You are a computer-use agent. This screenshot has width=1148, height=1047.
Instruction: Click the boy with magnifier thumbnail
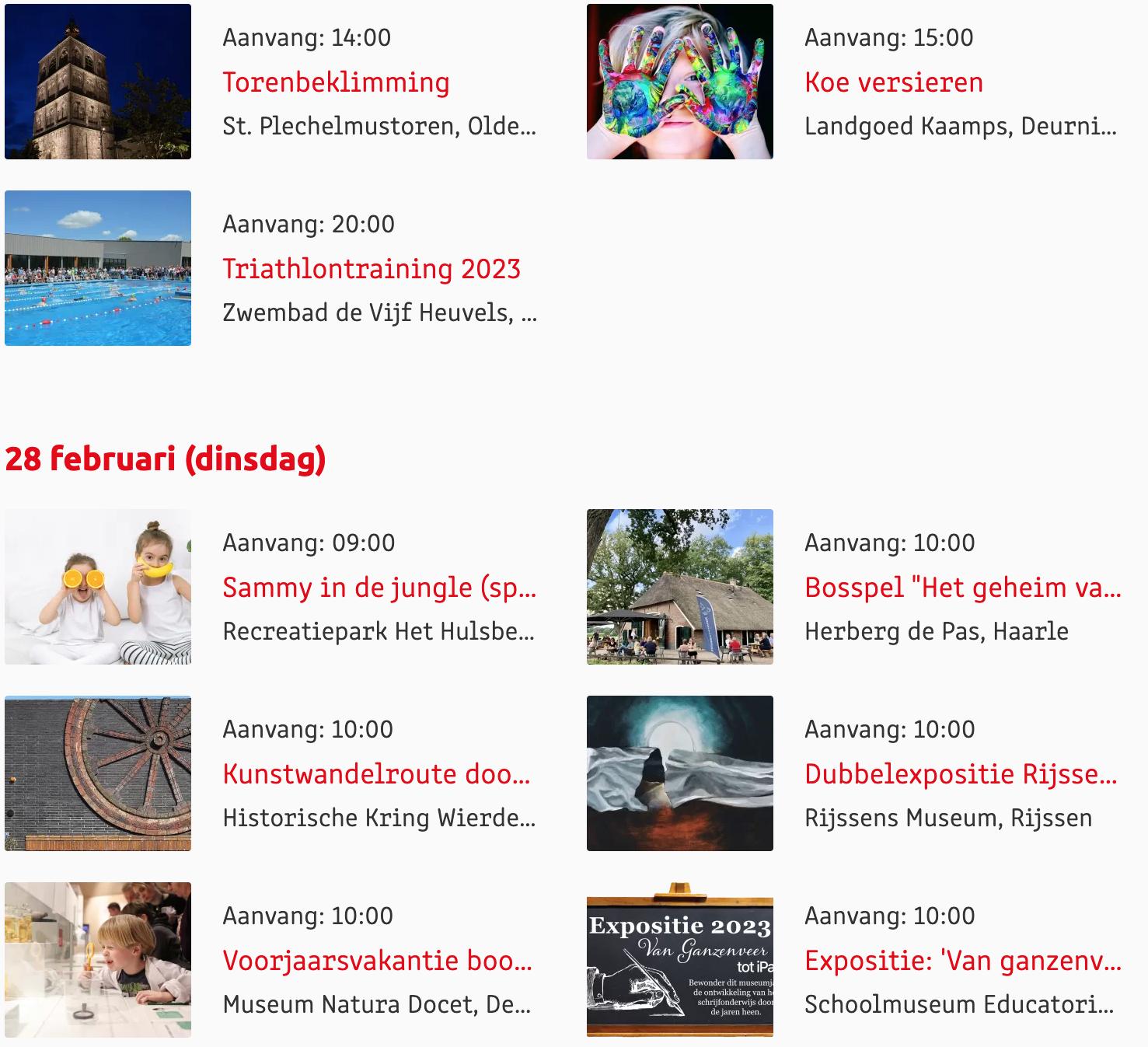[98, 960]
